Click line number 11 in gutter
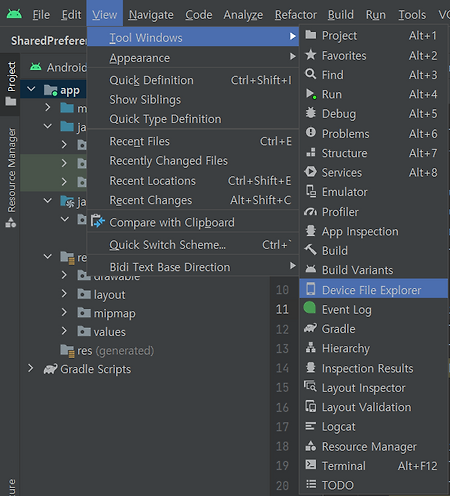 point(282,310)
